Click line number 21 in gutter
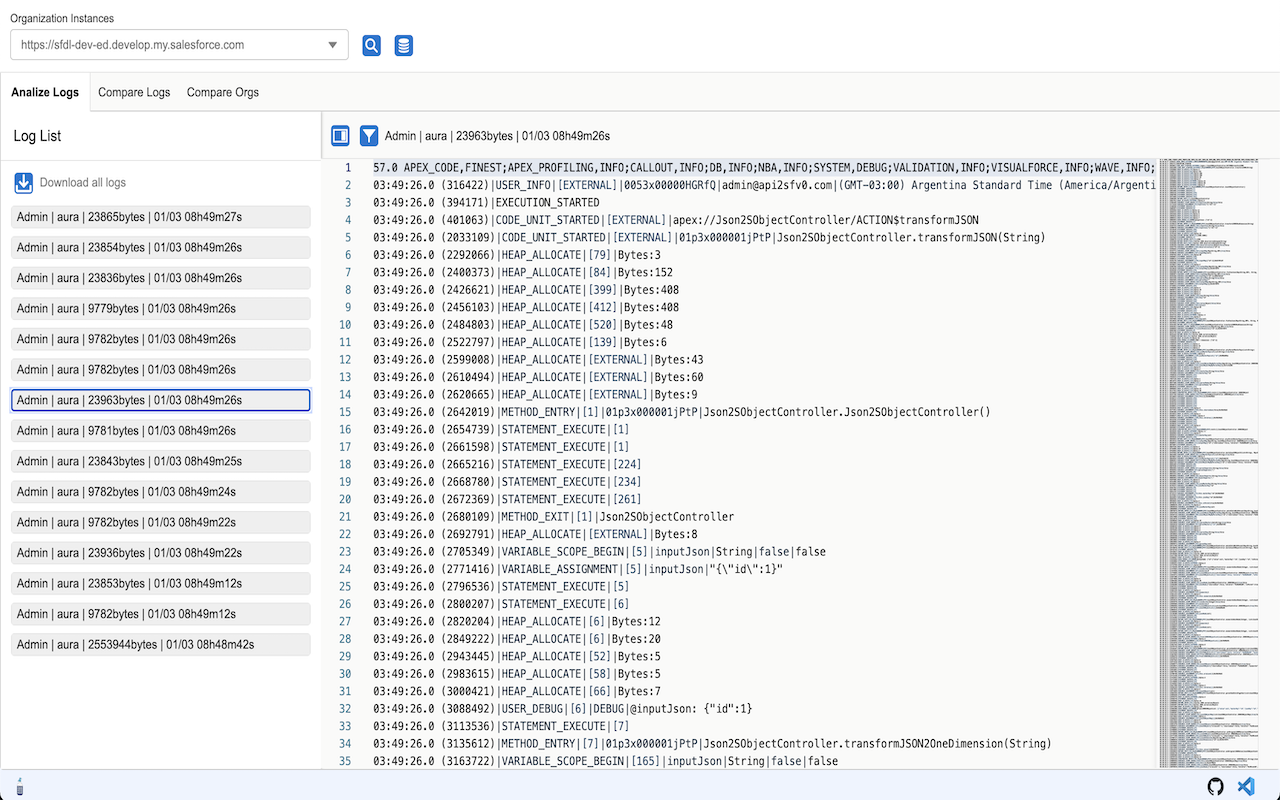The height and width of the screenshot is (800, 1280). [345, 517]
